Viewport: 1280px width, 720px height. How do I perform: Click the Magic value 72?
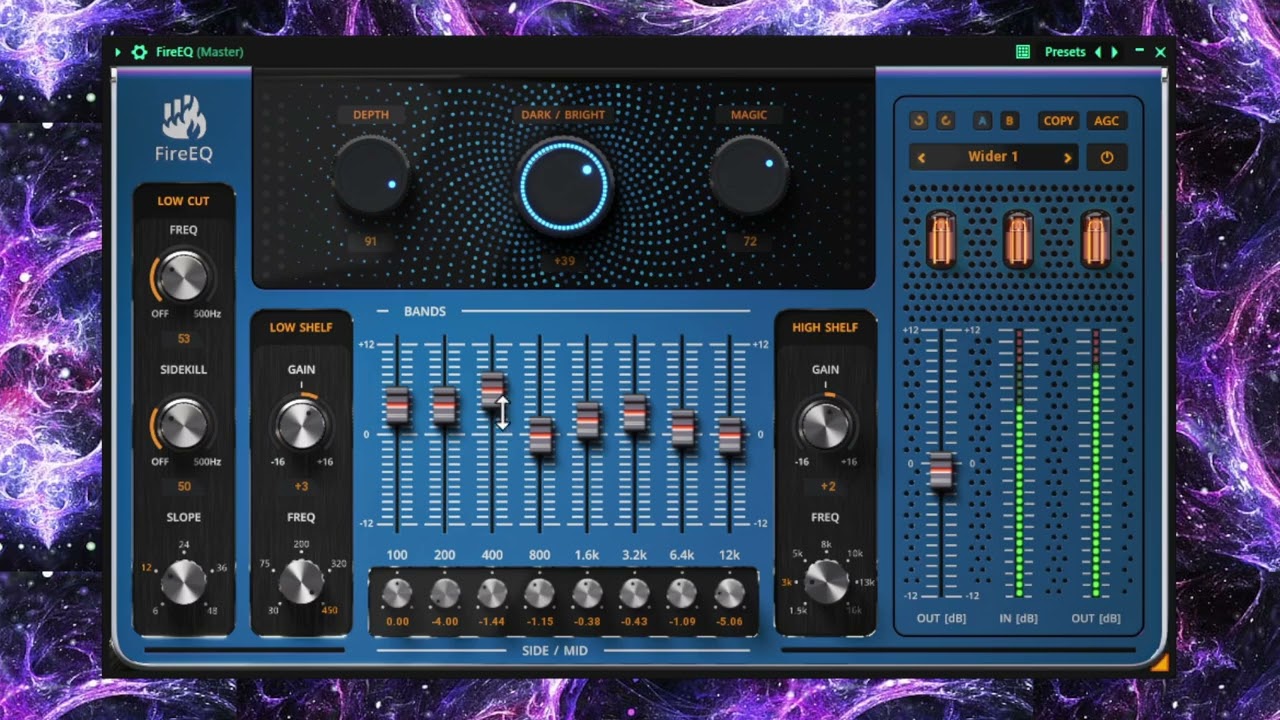[749, 242]
